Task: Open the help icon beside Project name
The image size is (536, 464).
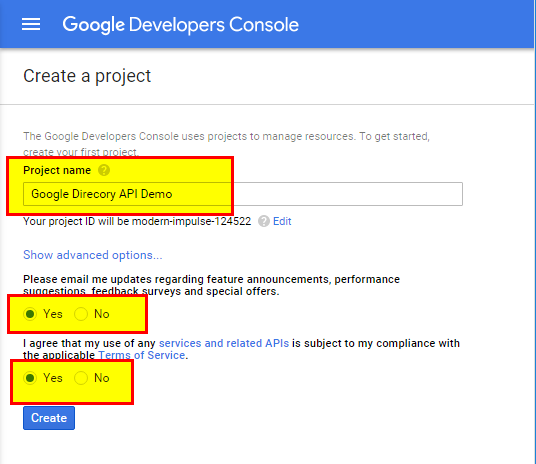Action: point(104,170)
